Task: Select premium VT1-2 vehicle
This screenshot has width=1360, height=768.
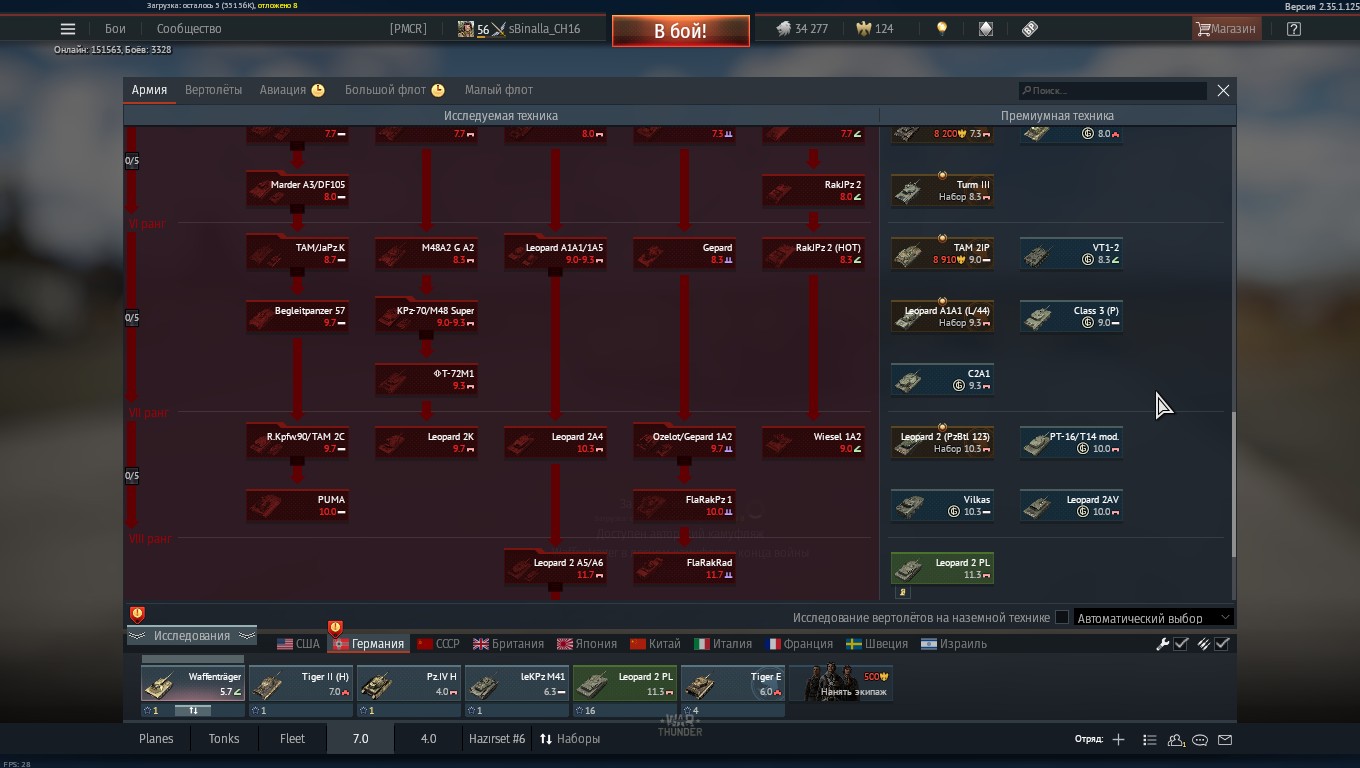Action: pos(1071,253)
